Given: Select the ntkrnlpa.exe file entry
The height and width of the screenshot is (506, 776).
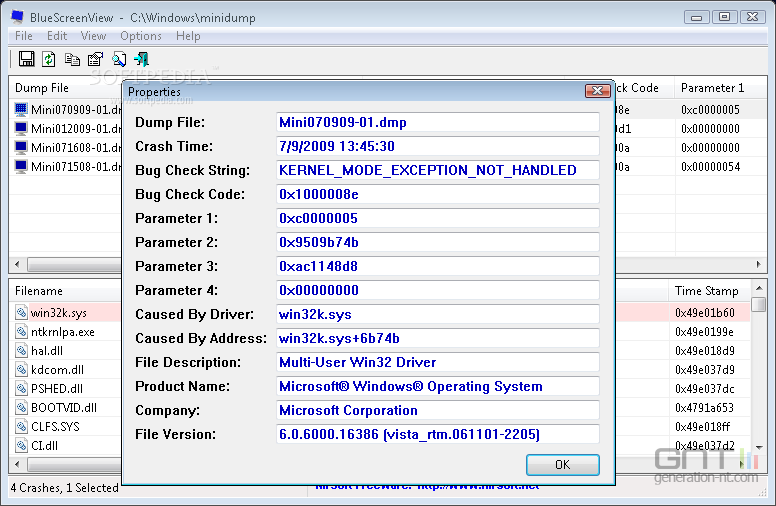Looking at the screenshot, I should [x=62, y=332].
